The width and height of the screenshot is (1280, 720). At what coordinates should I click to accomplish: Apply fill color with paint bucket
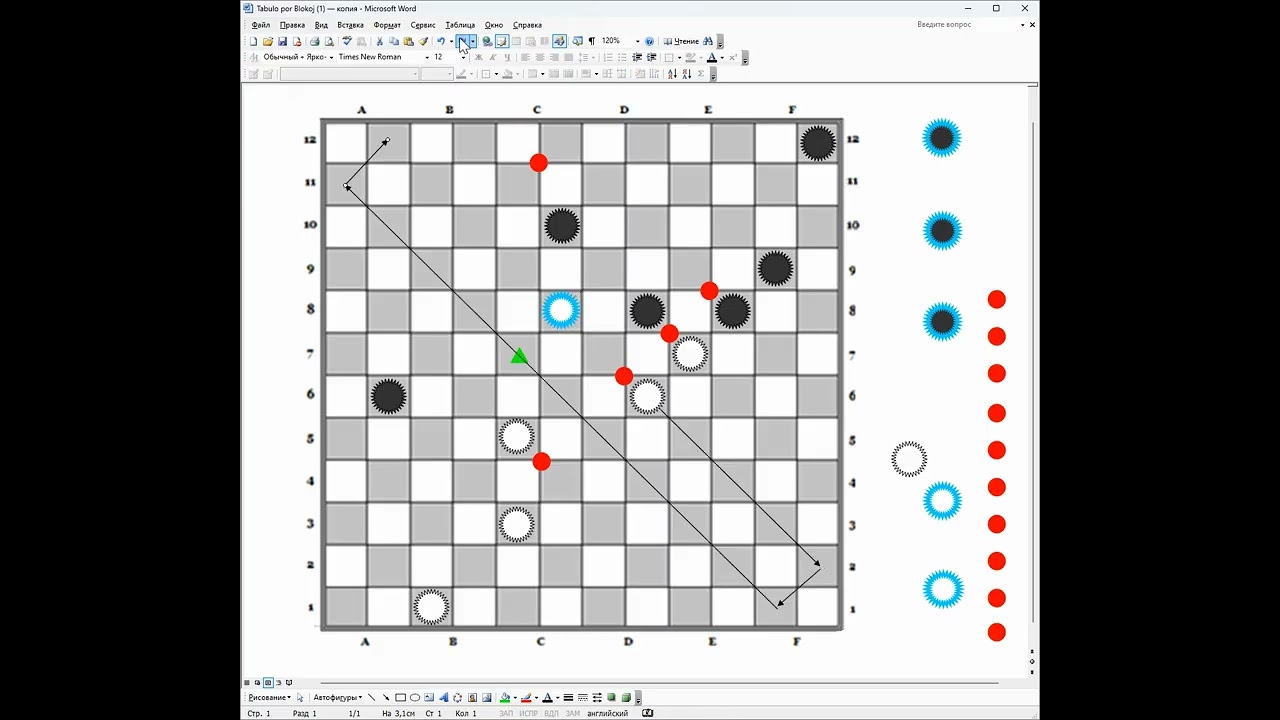pyautogui.click(x=505, y=697)
